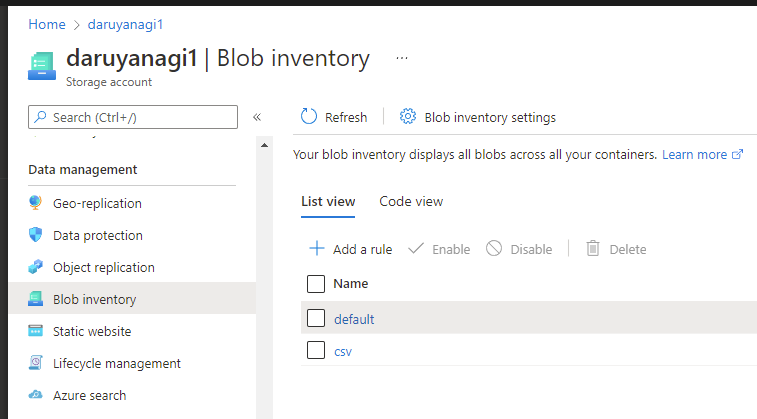Click the Geo-replication globe icon

pos(35,203)
